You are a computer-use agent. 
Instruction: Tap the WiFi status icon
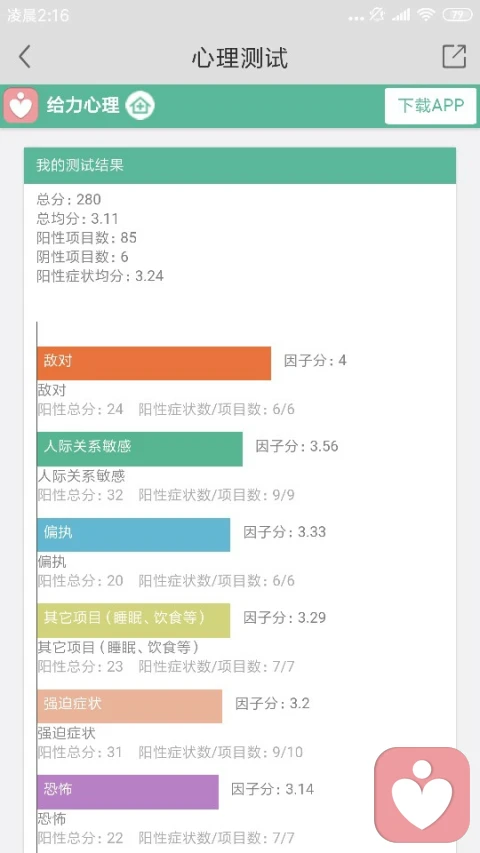(426, 15)
